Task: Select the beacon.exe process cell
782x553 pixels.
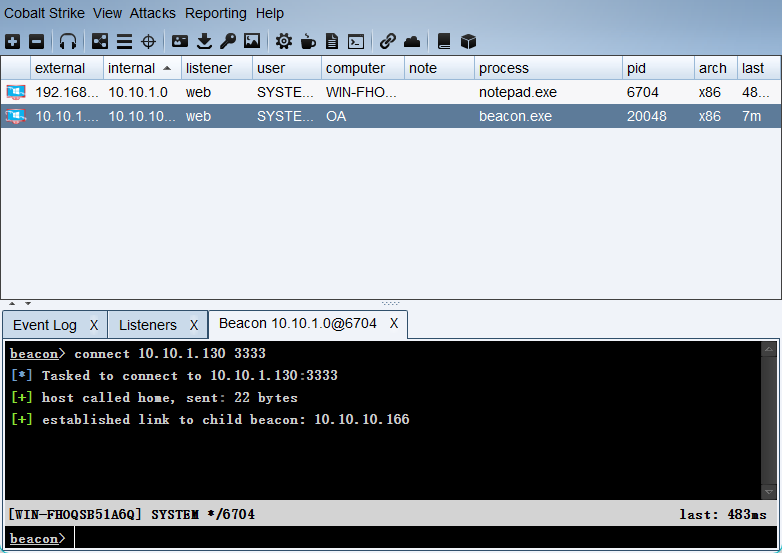Action: pyautogui.click(x=548, y=116)
